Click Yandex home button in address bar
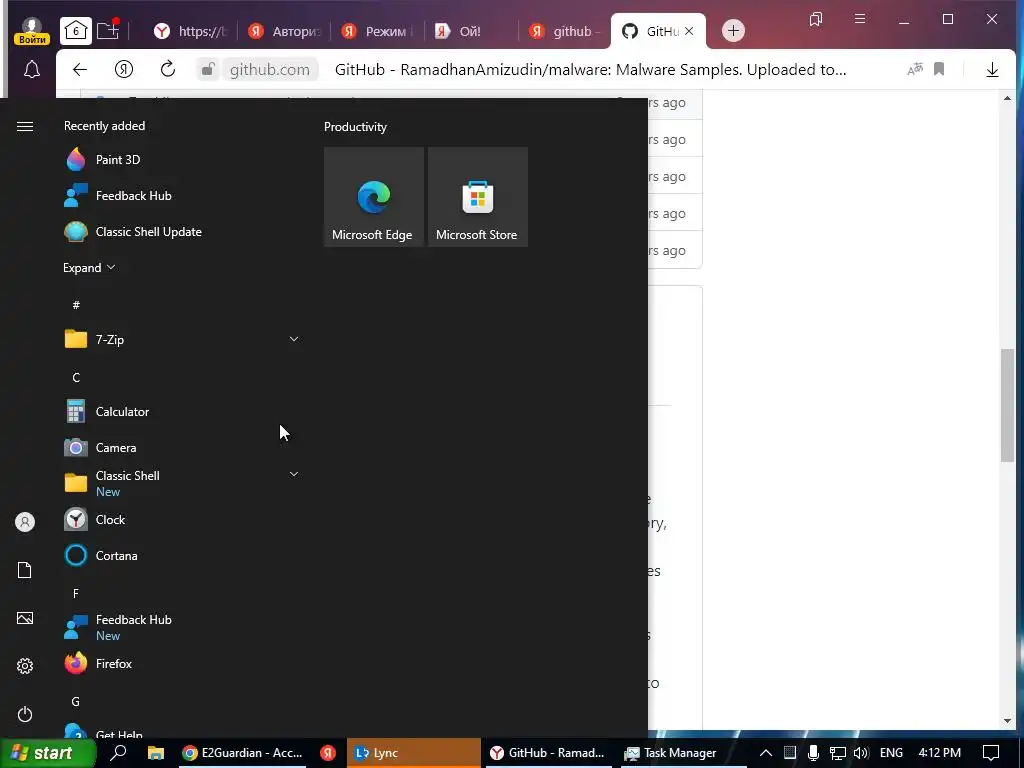The height and width of the screenshot is (768, 1024). point(123,69)
